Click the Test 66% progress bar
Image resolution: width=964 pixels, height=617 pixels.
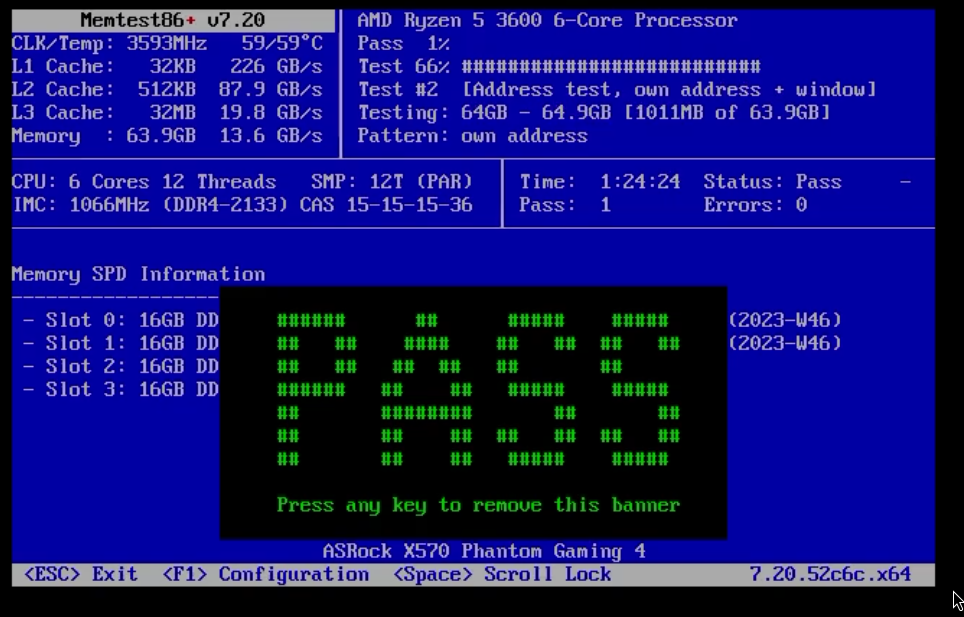click(x=610, y=67)
